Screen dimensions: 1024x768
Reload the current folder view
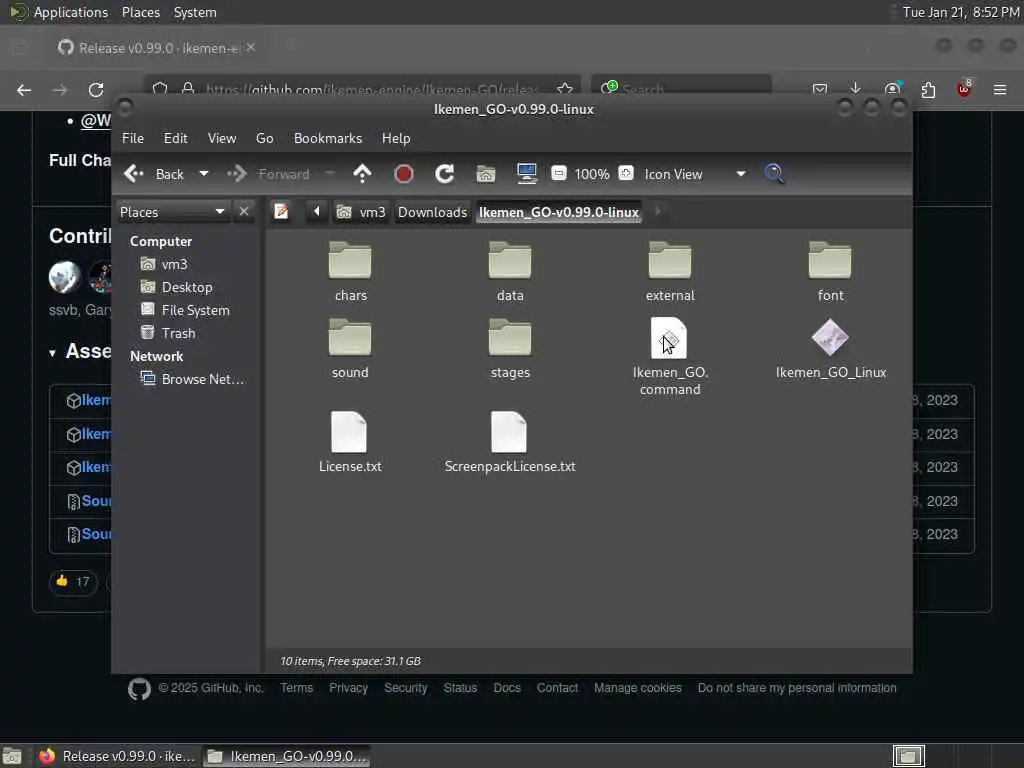coord(445,174)
